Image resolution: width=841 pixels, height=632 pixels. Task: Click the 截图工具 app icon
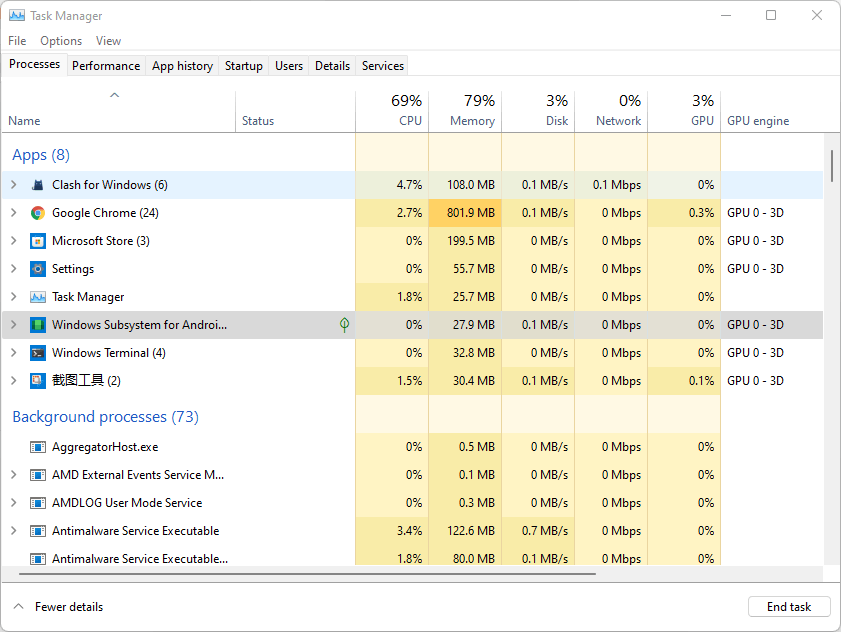[38, 380]
